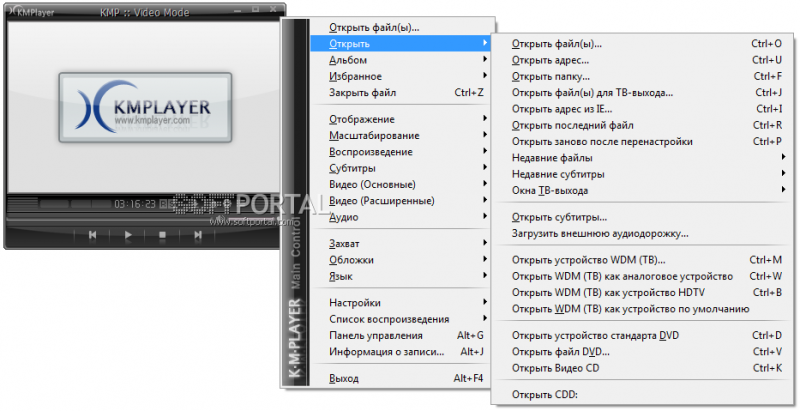This screenshot has width=800, height=411.
Task: Expand the 'Альбом' submenu
Action: (x=399, y=60)
